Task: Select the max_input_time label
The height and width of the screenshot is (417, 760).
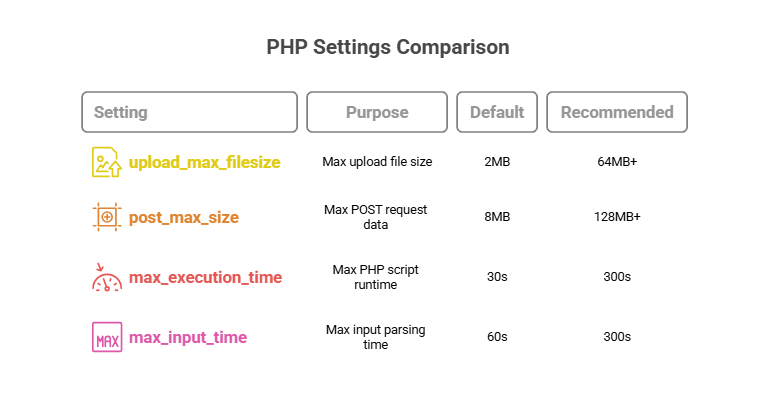Action: (188, 337)
